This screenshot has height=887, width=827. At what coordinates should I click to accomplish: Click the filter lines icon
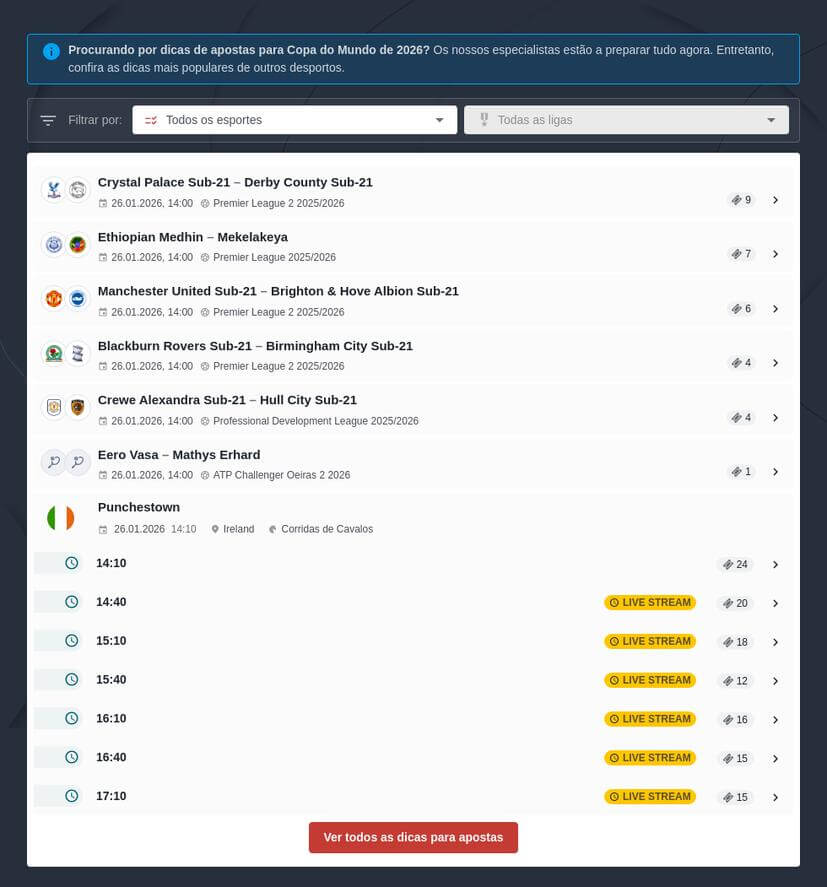pyautogui.click(x=48, y=121)
